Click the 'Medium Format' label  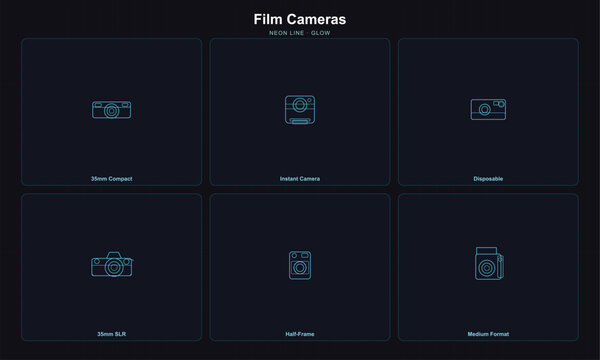[488, 334]
